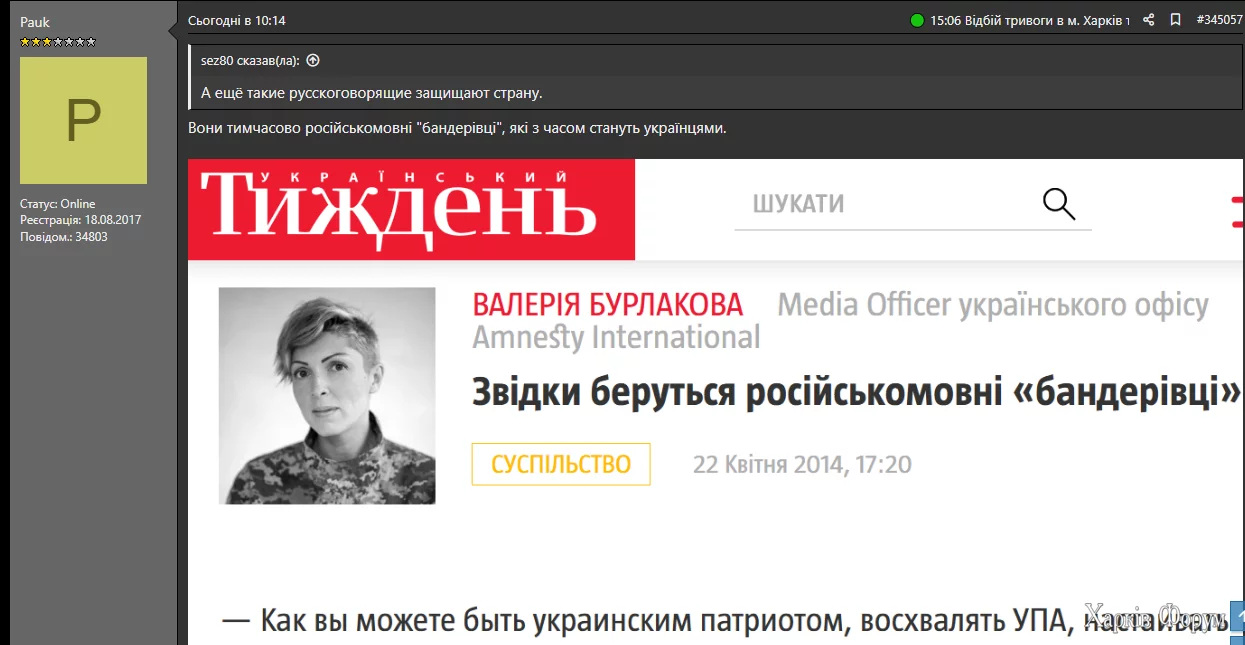1245x645 pixels.
Task: Click Повідом.: 34803 message count
Action: (64, 237)
